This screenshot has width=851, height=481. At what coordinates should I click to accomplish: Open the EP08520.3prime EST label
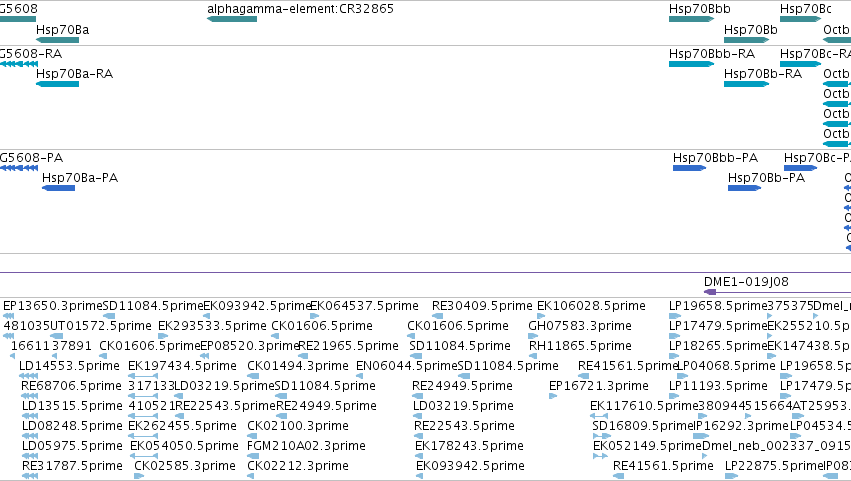tap(250, 346)
